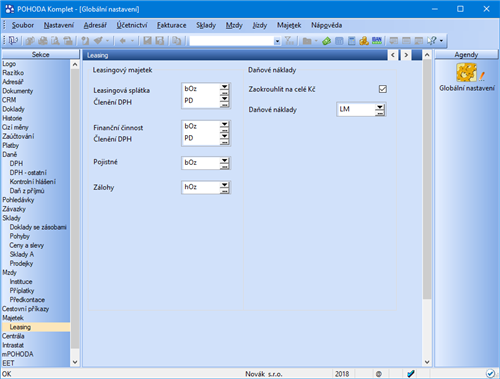The width and height of the screenshot is (500, 379).
Task: Open the Adresář menu
Action: click(x=95, y=25)
